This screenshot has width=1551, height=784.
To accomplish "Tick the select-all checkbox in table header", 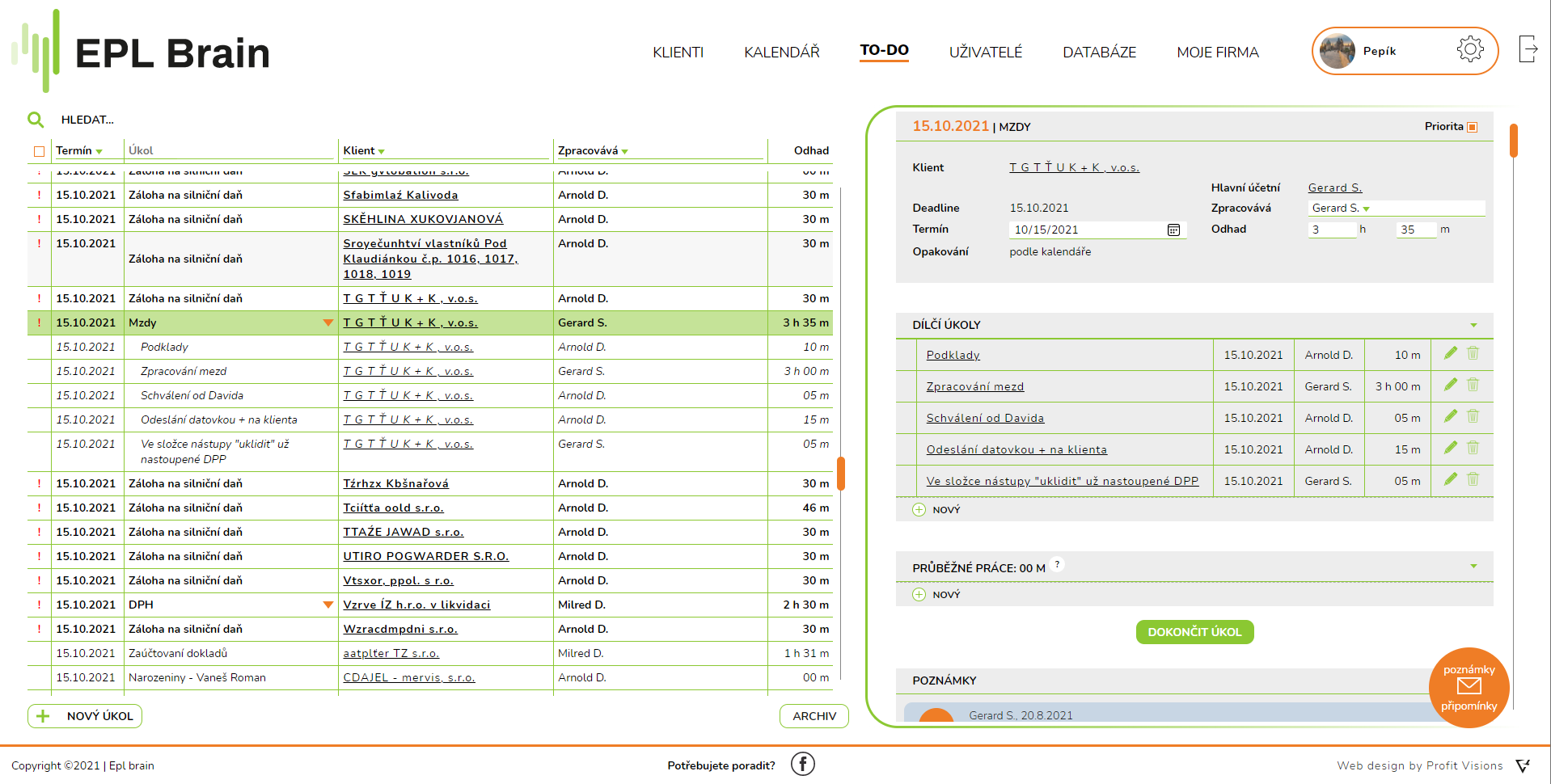I will pyautogui.click(x=39, y=151).
